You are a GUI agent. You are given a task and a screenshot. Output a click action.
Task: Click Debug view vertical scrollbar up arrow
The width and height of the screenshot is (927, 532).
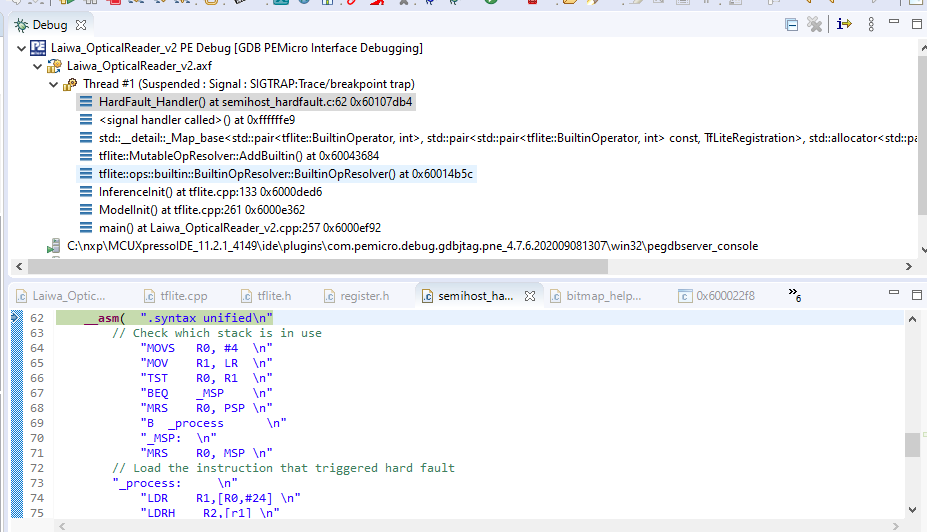[922, 47]
